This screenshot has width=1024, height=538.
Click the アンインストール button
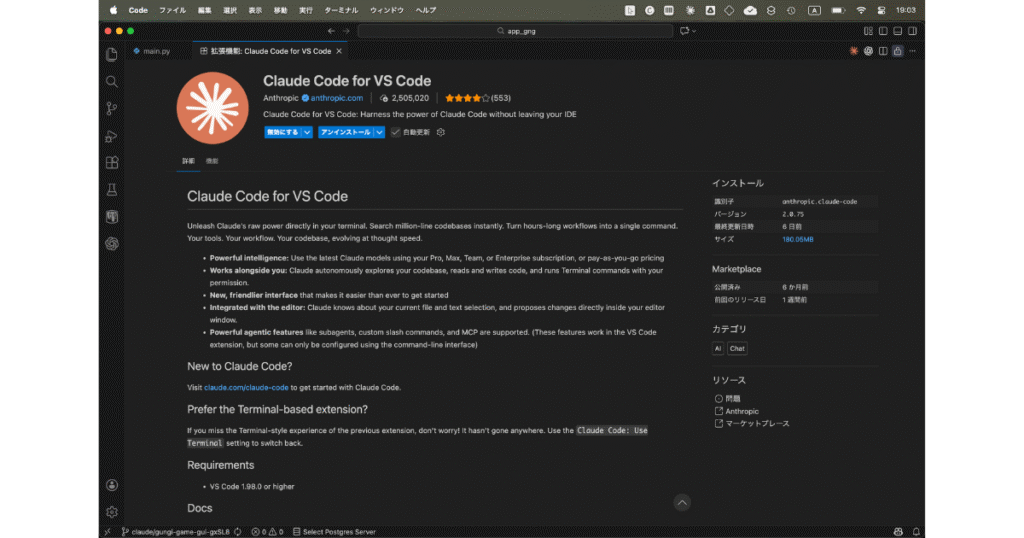345,132
